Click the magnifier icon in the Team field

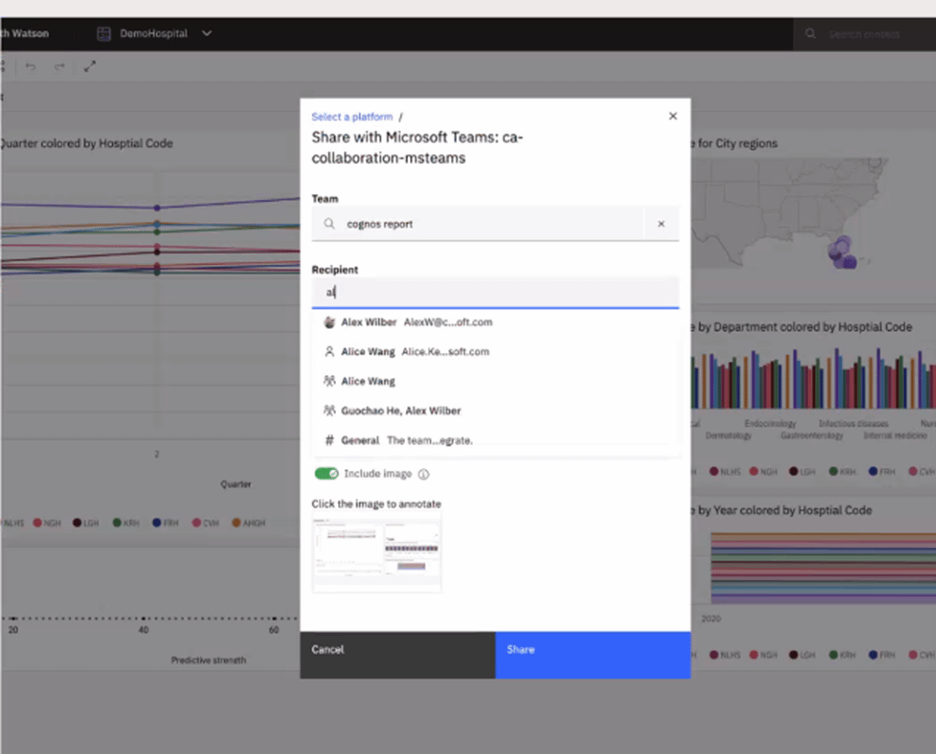click(x=329, y=224)
